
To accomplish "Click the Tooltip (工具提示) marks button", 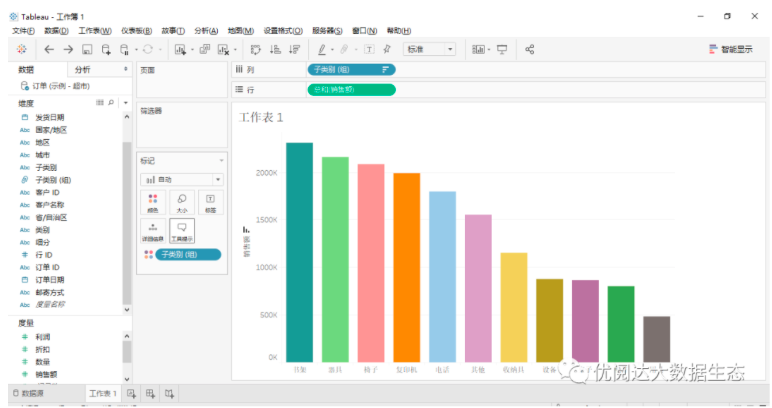I will pos(182,232).
